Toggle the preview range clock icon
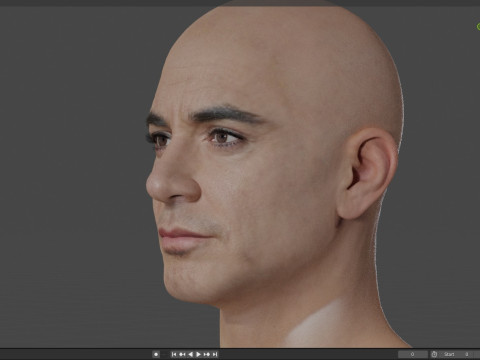 (434, 354)
